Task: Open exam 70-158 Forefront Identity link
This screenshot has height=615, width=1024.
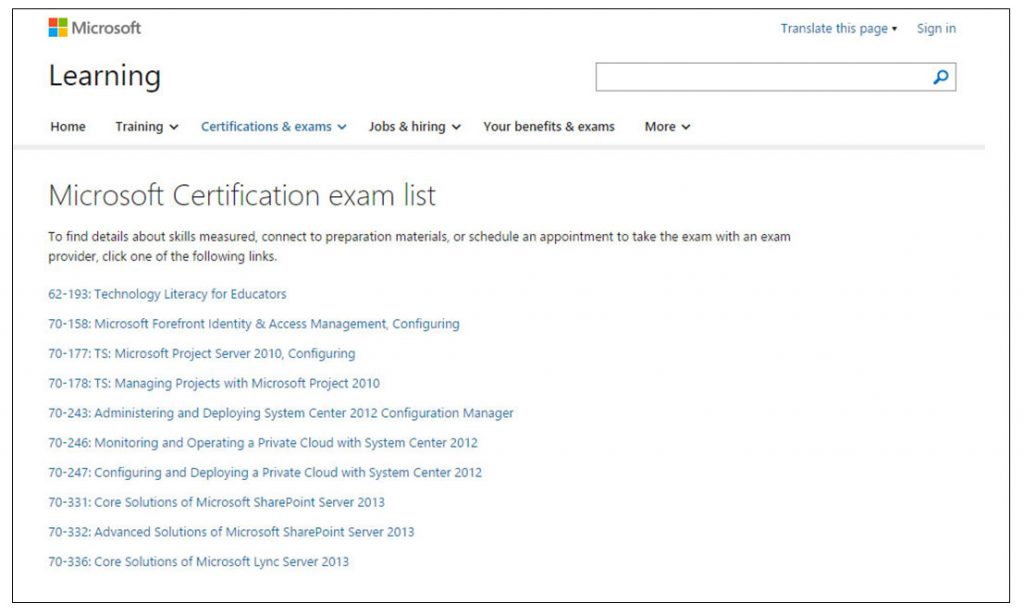Action: tap(253, 324)
